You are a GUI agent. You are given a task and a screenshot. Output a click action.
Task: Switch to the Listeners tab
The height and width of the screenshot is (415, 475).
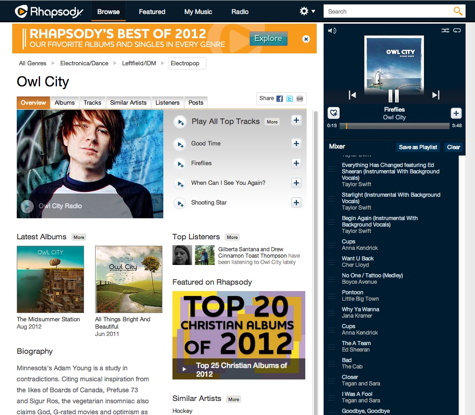(x=167, y=103)
